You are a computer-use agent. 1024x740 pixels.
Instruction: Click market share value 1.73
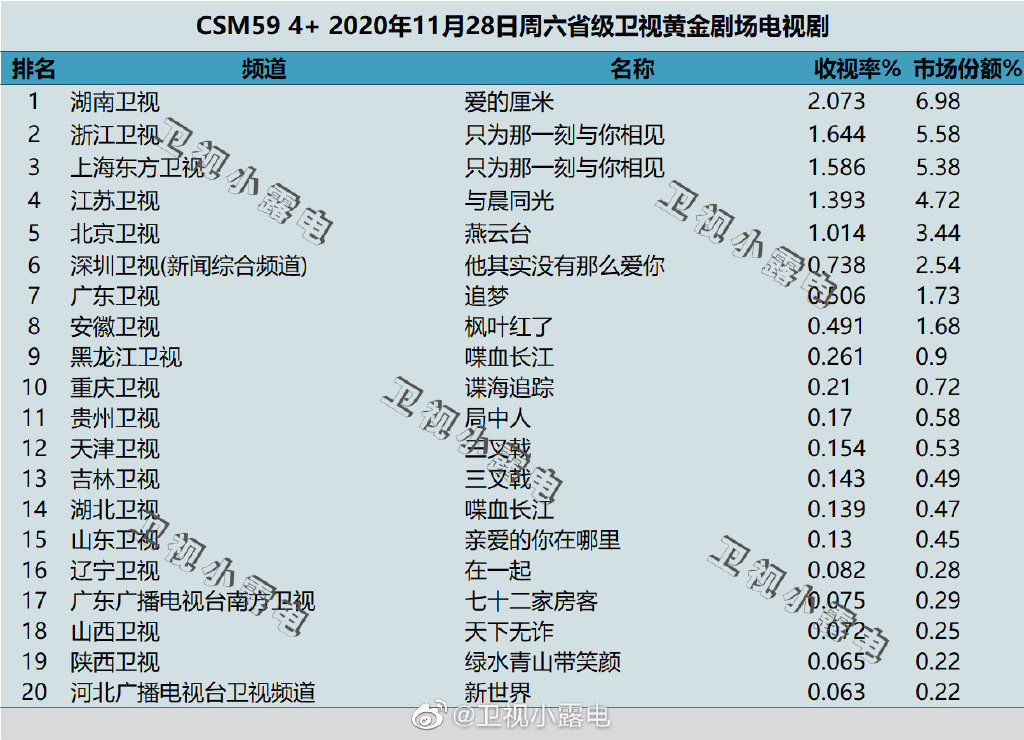(x=938, y=296)
